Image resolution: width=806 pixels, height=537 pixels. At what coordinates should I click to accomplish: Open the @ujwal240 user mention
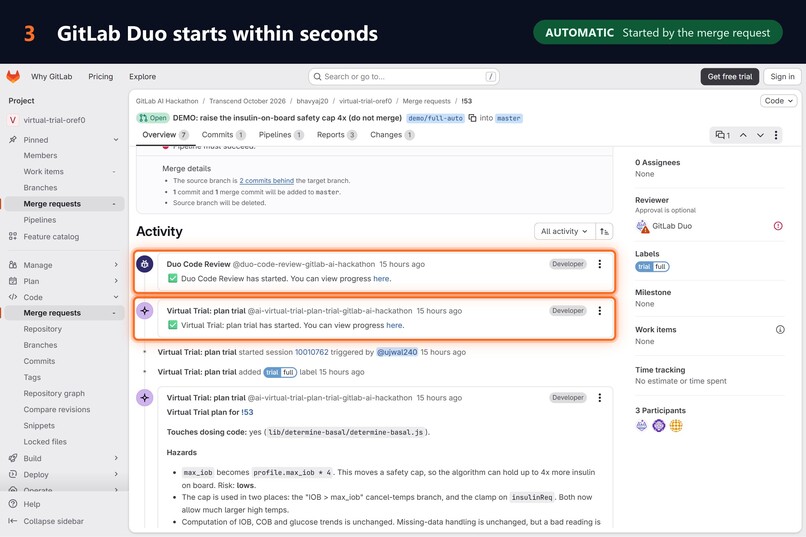(x=397, y=353)
